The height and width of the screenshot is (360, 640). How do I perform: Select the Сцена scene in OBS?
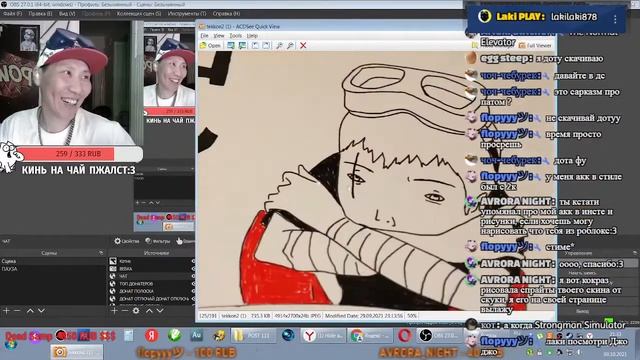click(x=53, y=261)
